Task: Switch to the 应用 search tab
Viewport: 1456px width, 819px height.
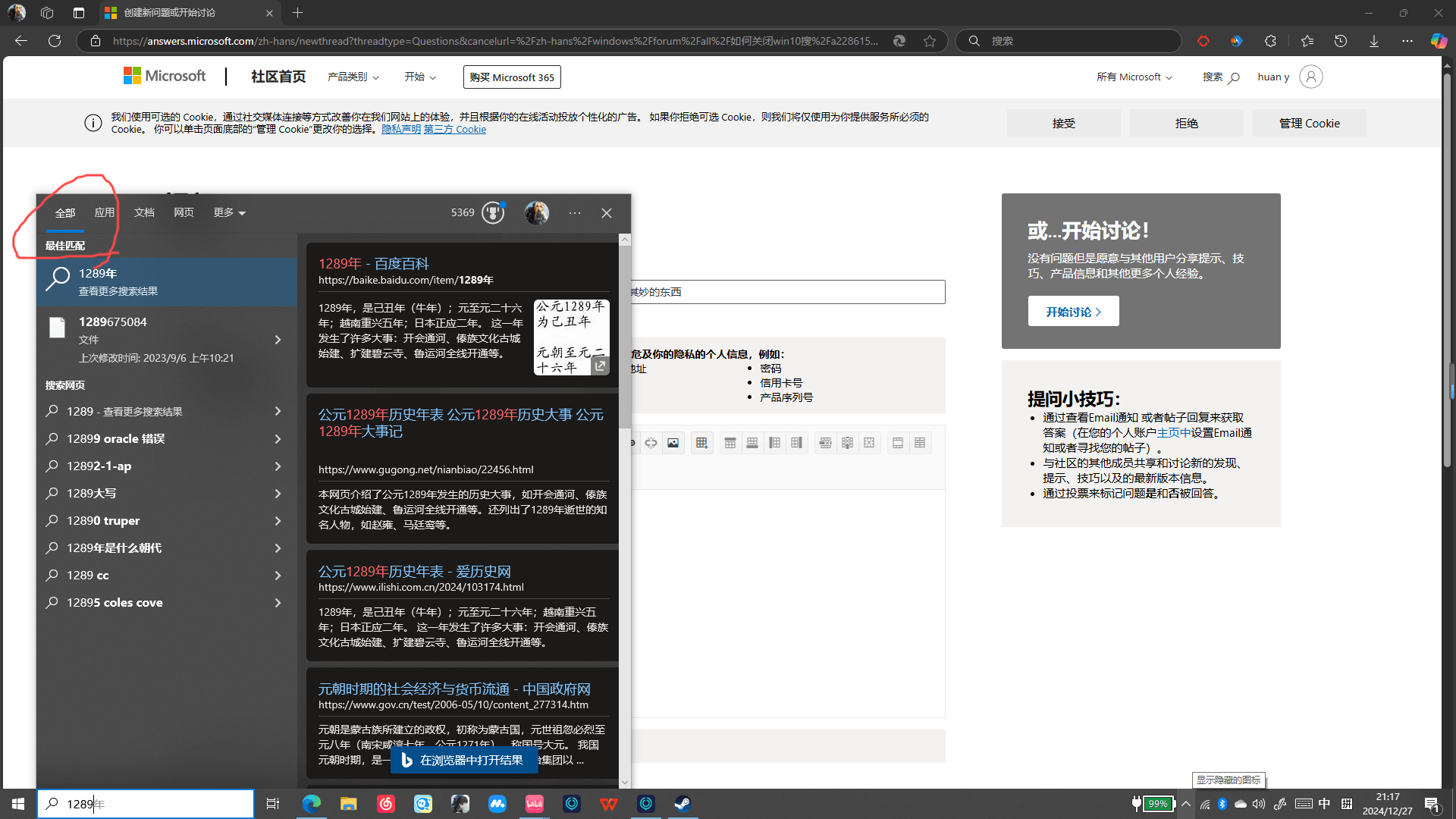Action: (x=105, y=213)
